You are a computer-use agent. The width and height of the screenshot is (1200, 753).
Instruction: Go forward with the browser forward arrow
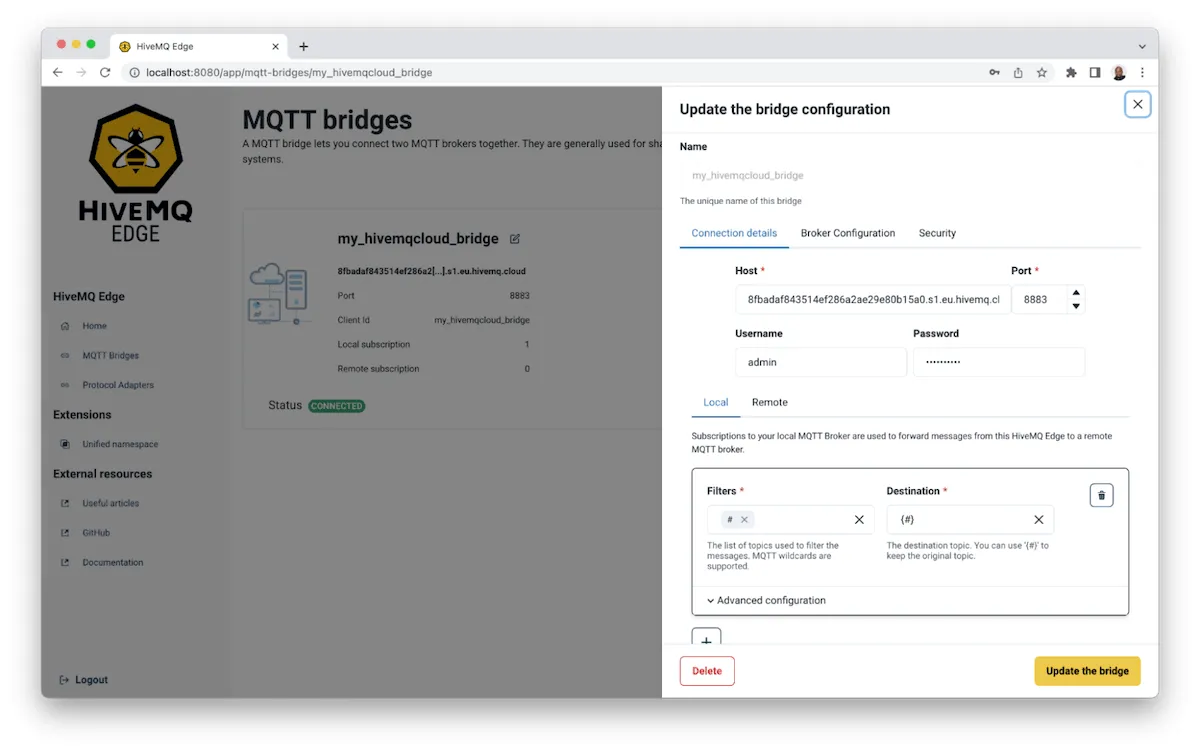tap(81, 72)
